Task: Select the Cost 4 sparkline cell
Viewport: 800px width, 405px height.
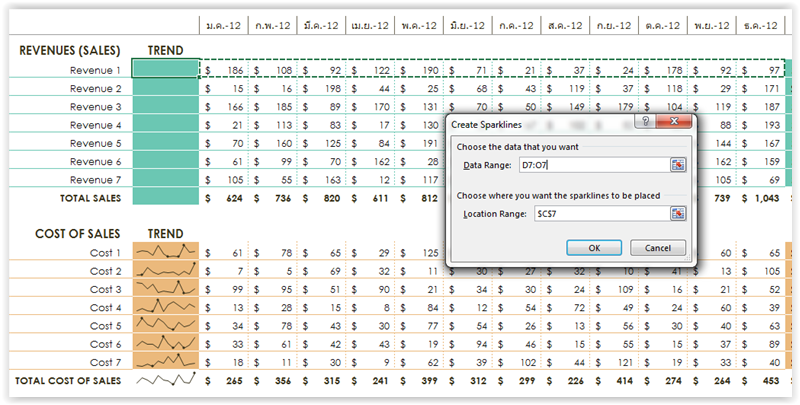Action: pos(165,307)
